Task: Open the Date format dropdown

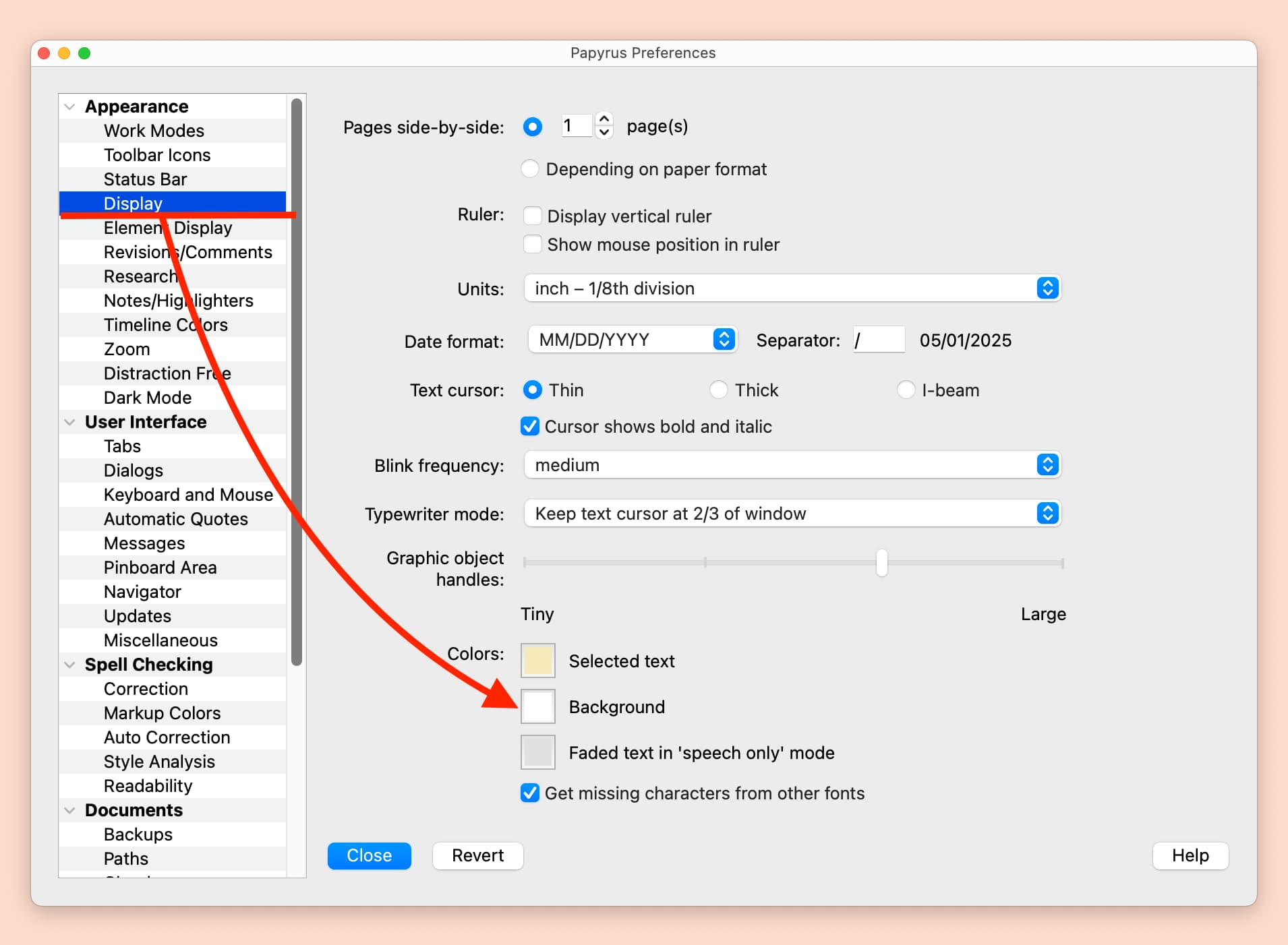Action: pyautogui.click(x=633, y=340)
